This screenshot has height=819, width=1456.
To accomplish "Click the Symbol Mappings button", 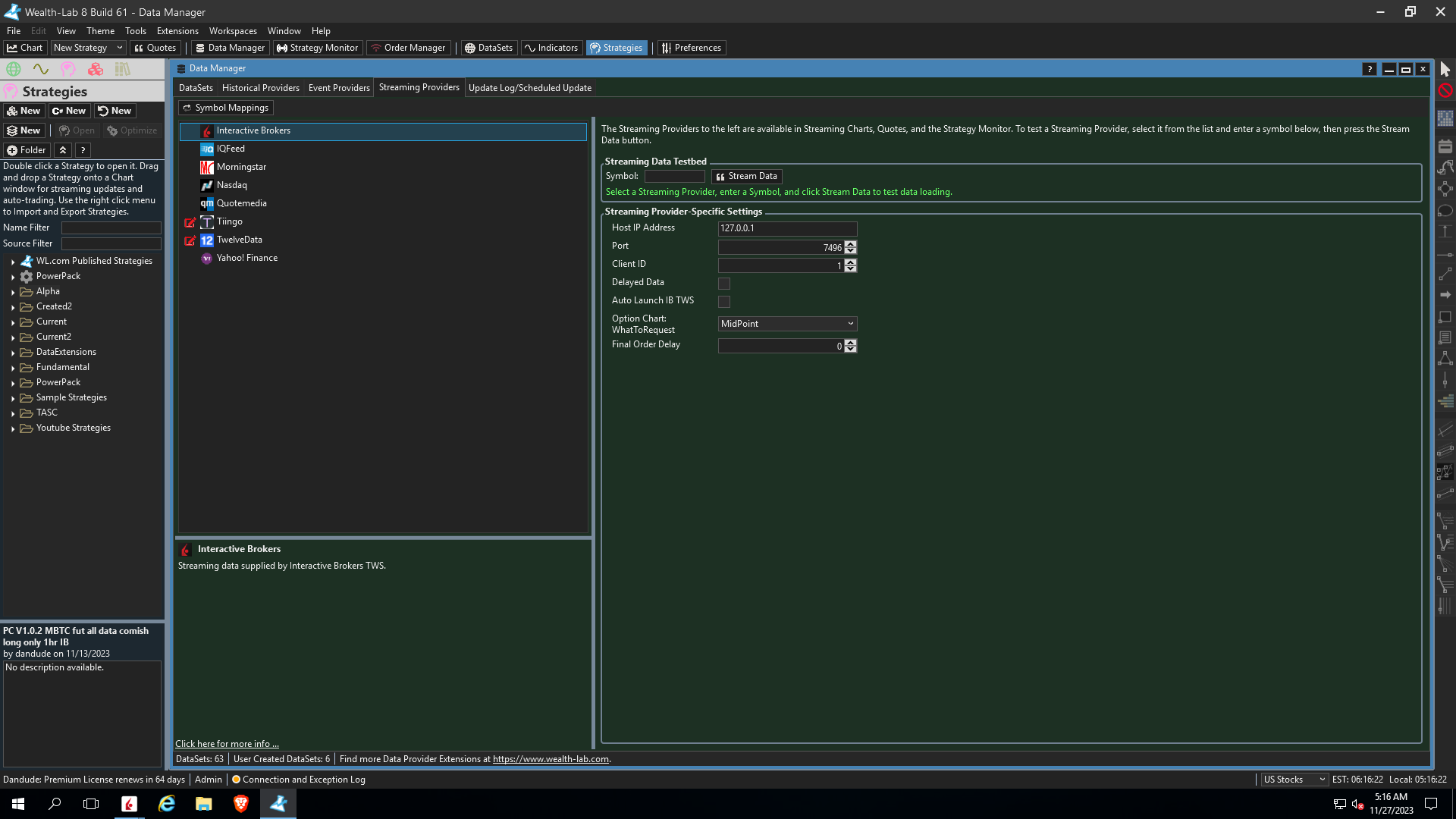I will tap(226, 108).
